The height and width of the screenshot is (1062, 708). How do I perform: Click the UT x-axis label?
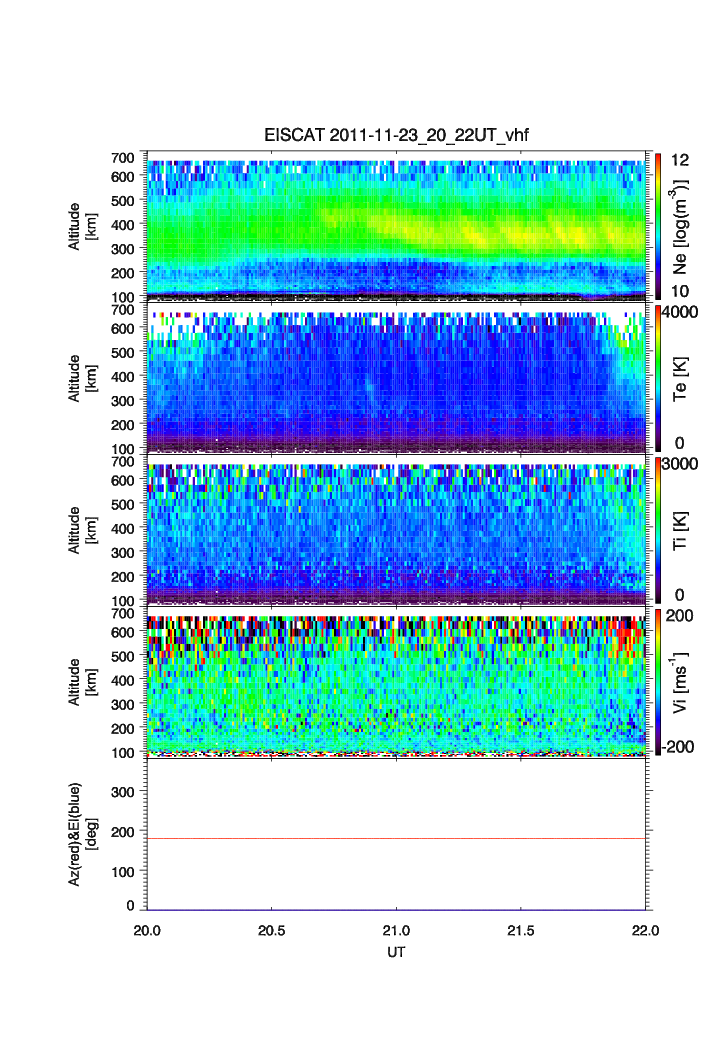click(x=396, y=952)
